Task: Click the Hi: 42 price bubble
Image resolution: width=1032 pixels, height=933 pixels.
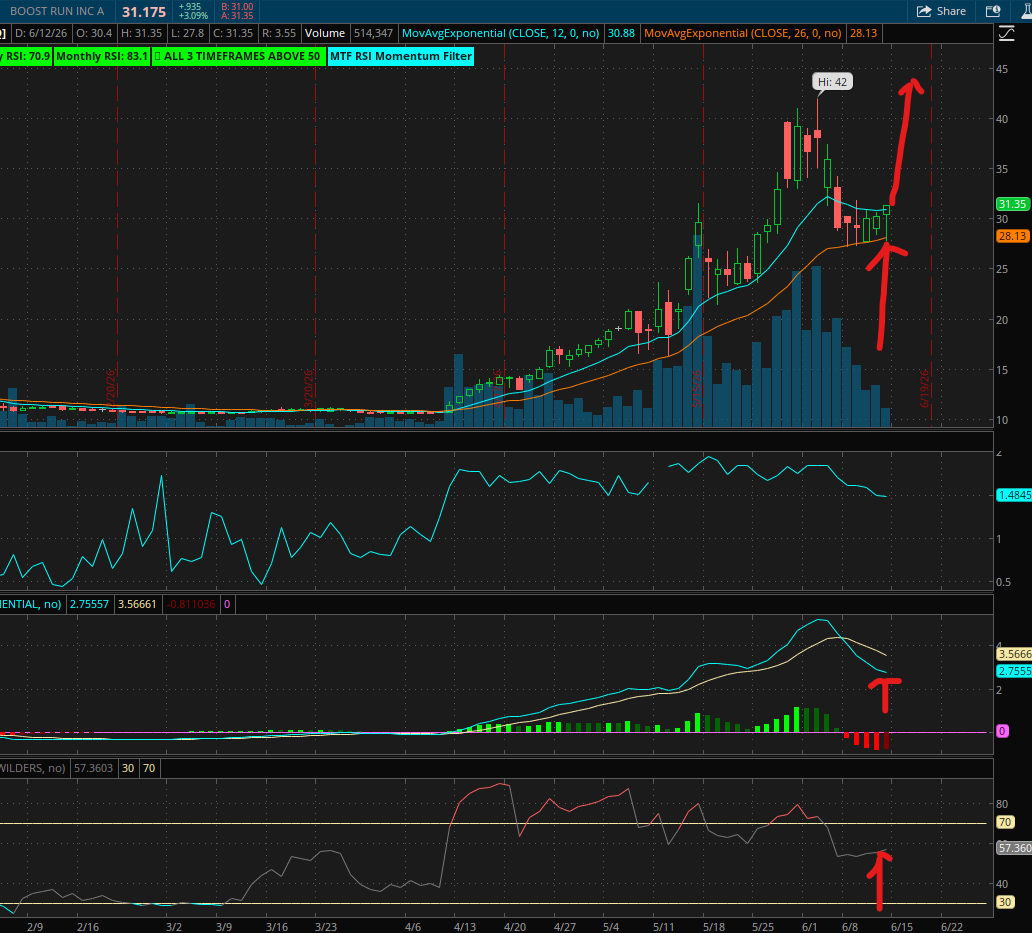Action: click(x=832, y=82)
